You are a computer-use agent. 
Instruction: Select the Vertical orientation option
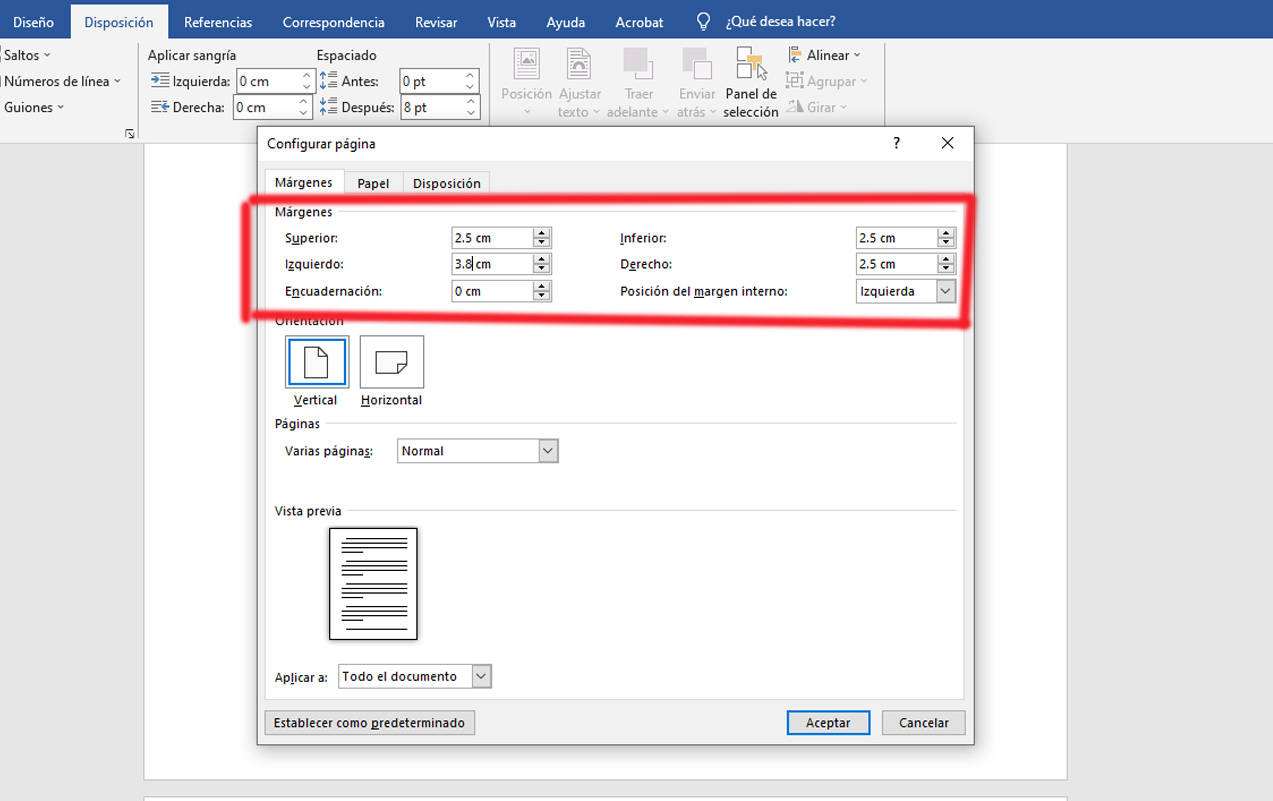[x=33, y=107]
